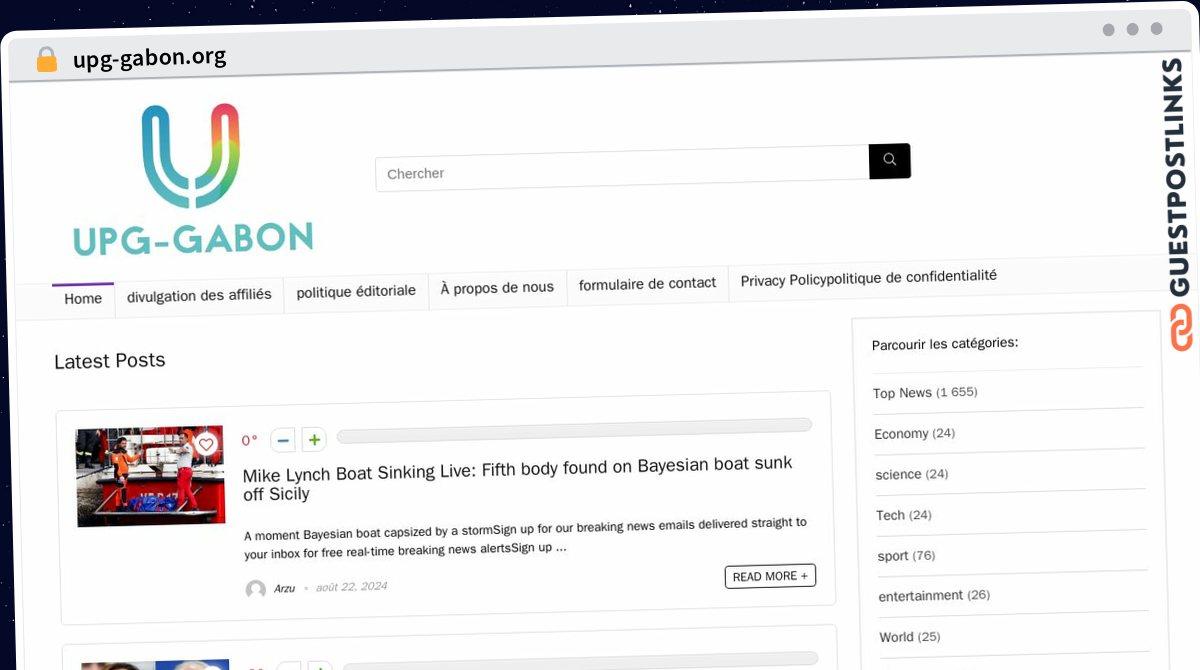The width and height of the screenshot is (1200, 670).
Task: Click READ MORE + on Mike Lynch post
Action: [770, 576]
